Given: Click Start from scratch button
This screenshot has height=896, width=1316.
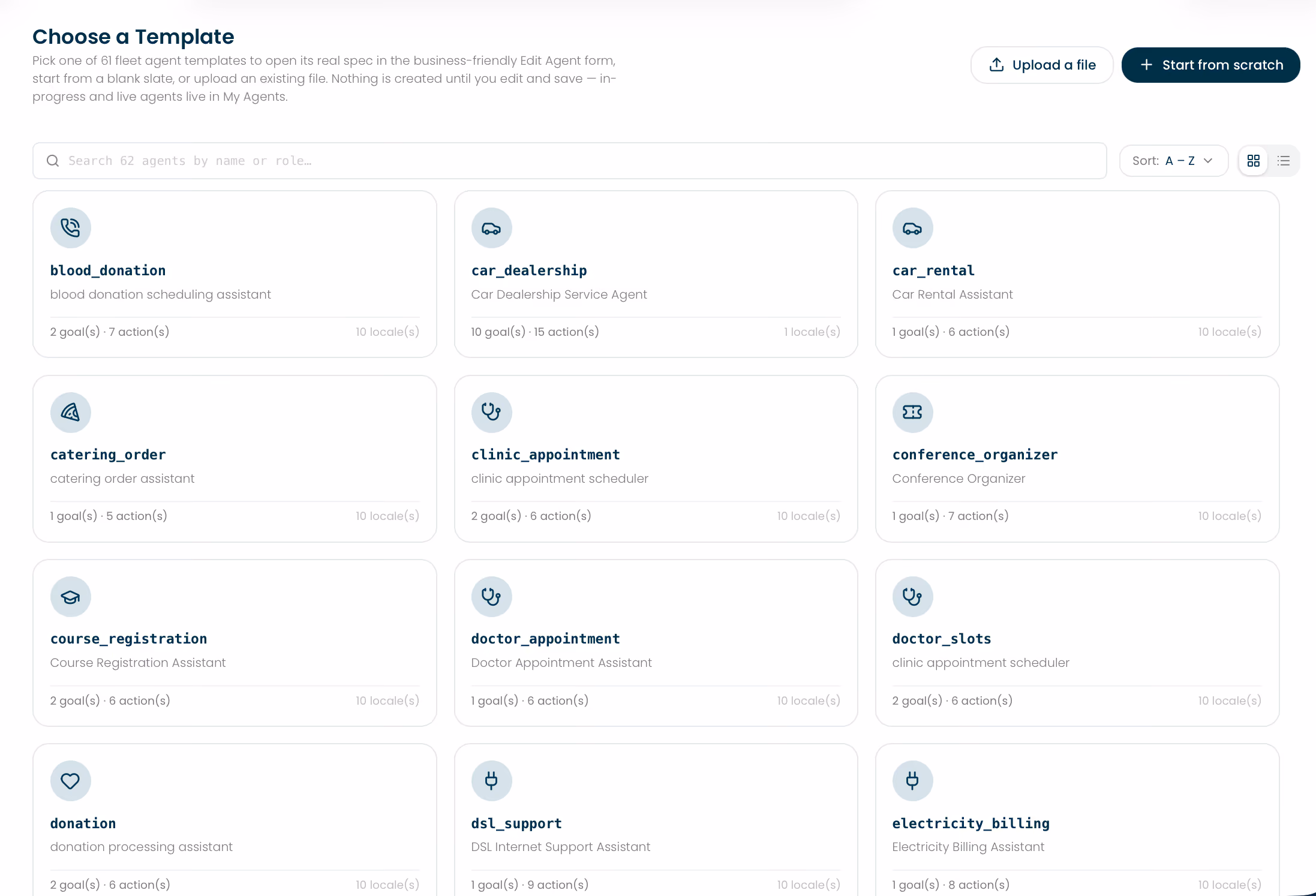Looking at the screenshot, I should pyautogui.click(x=1210, y=65).
